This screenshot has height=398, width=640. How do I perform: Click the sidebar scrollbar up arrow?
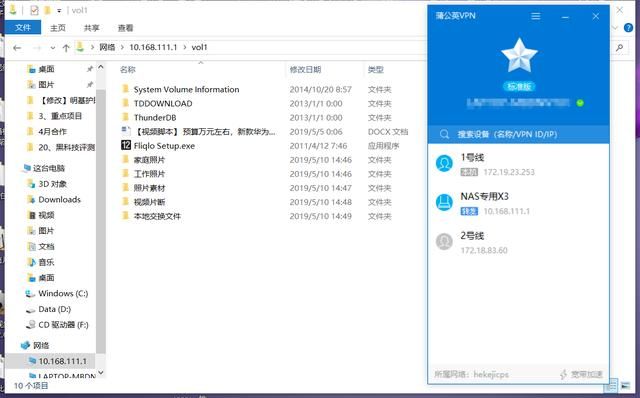click(x=101, y=67)
